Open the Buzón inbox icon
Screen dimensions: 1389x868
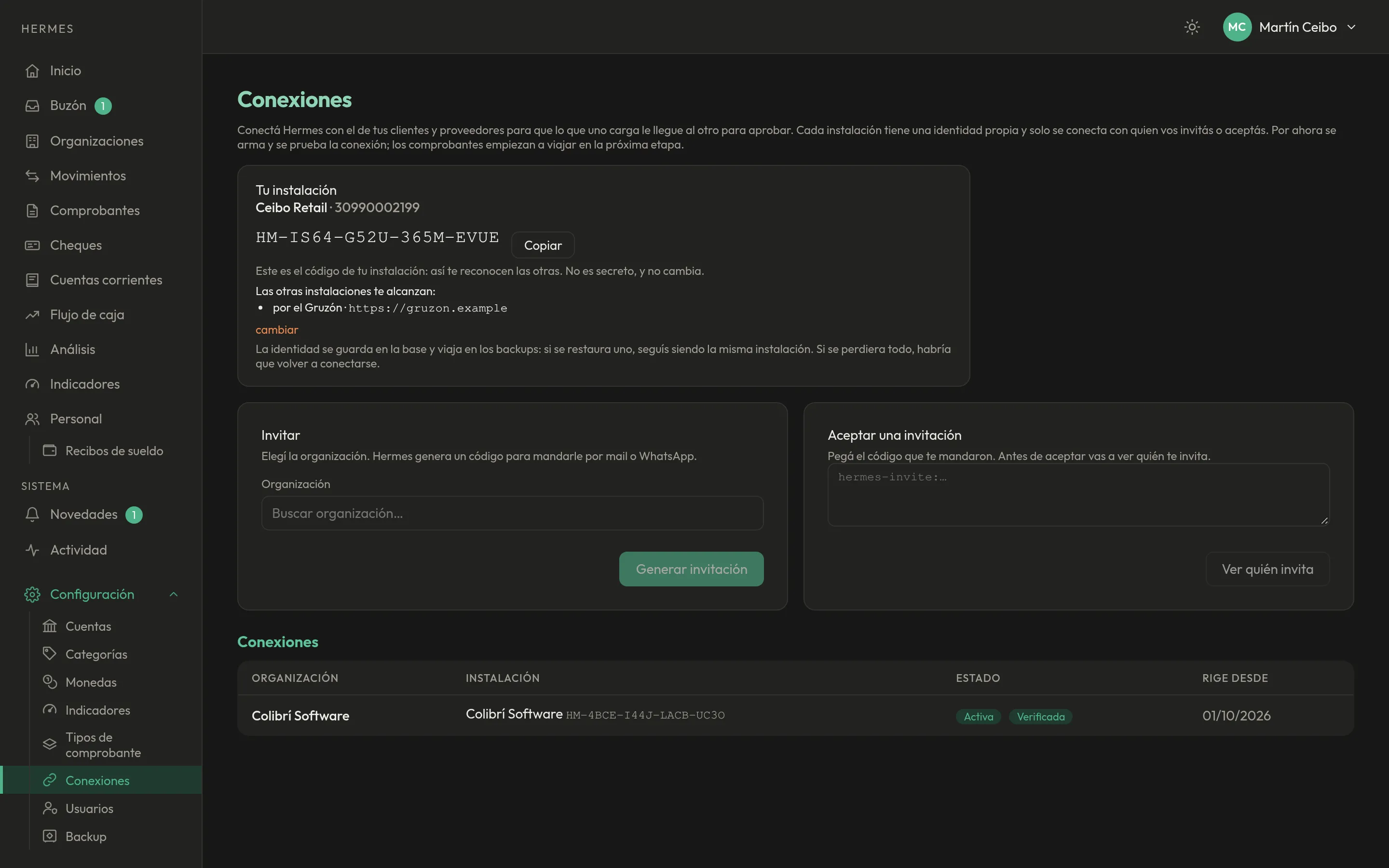[32, 106]
